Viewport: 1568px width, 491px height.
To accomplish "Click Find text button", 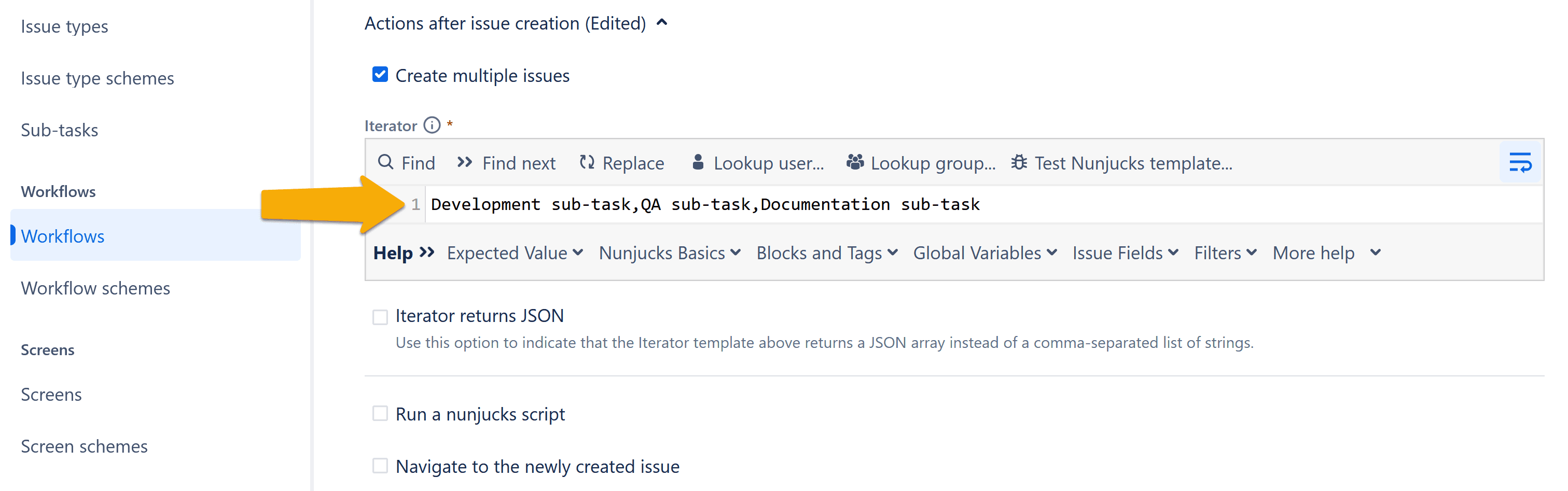I will coord(418,162).
